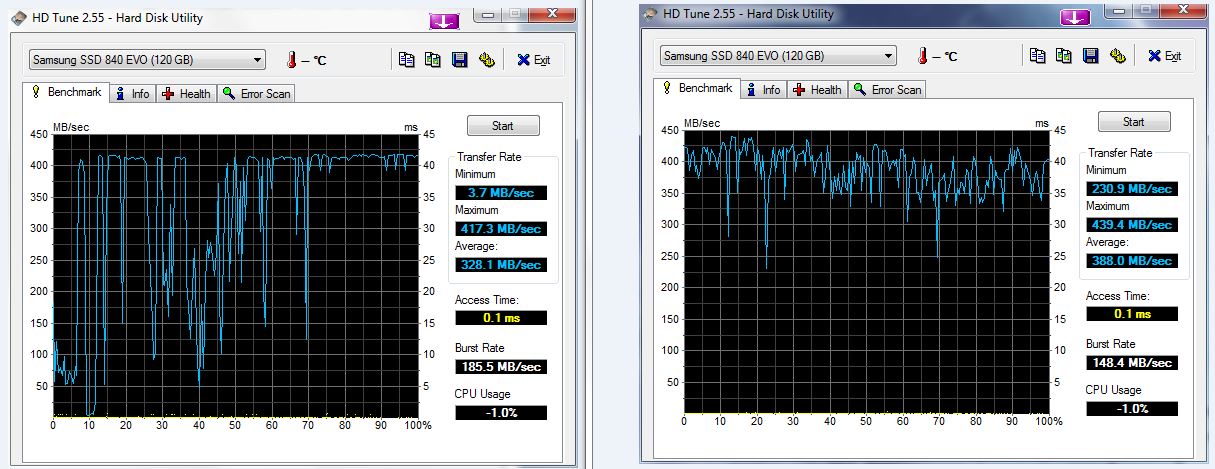Click purple down-arrow title bar icon, right window
This screenshot has width=1215, height=469.
click(x=1076, y=17)
